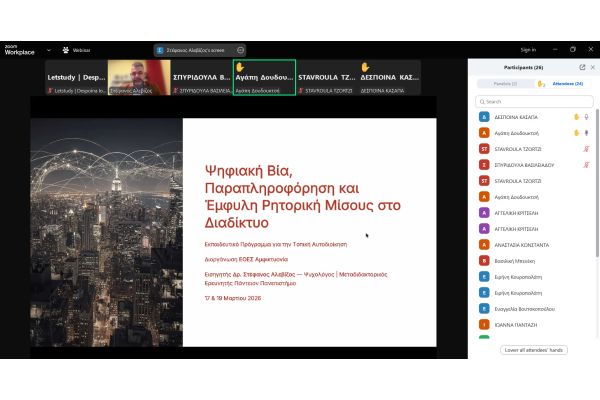Toggle microphone for Αγάπη Δουδουκτσή
The width and height of the screenshot is (600, 400).
click(586, 133)
